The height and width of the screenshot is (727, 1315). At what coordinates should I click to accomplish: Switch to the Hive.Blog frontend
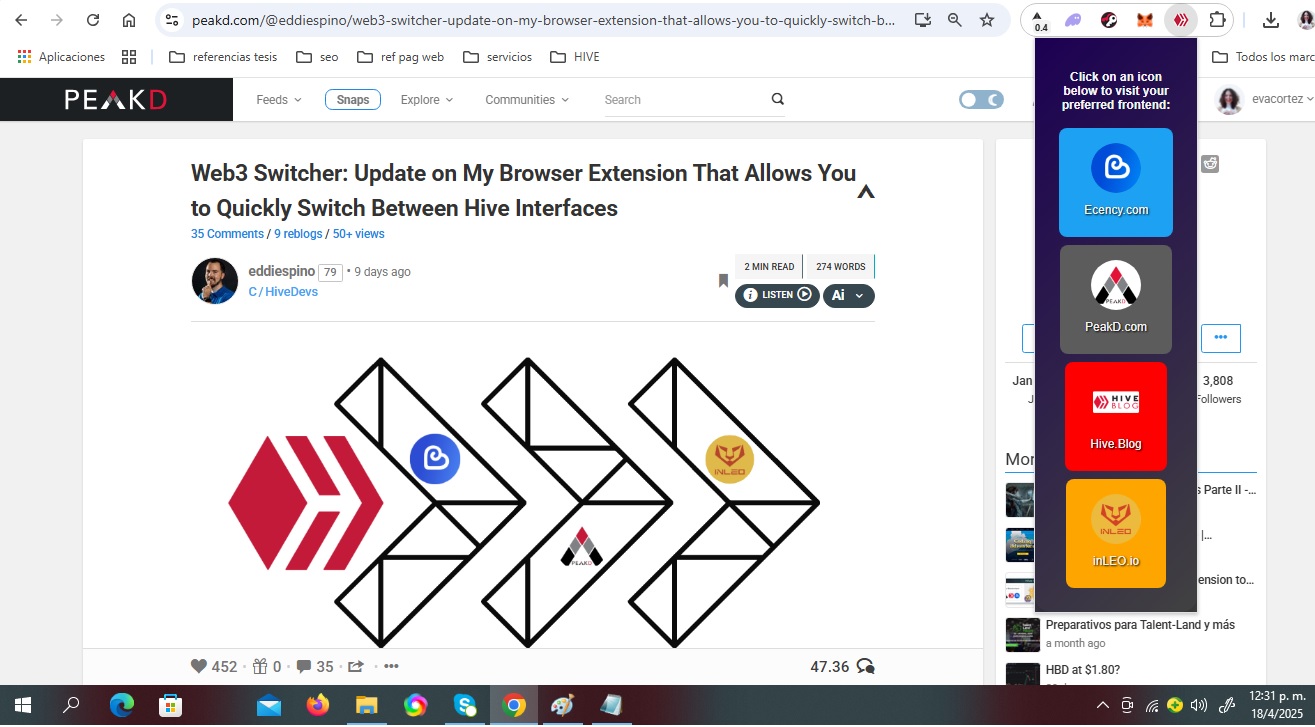tap(1116, 416)
